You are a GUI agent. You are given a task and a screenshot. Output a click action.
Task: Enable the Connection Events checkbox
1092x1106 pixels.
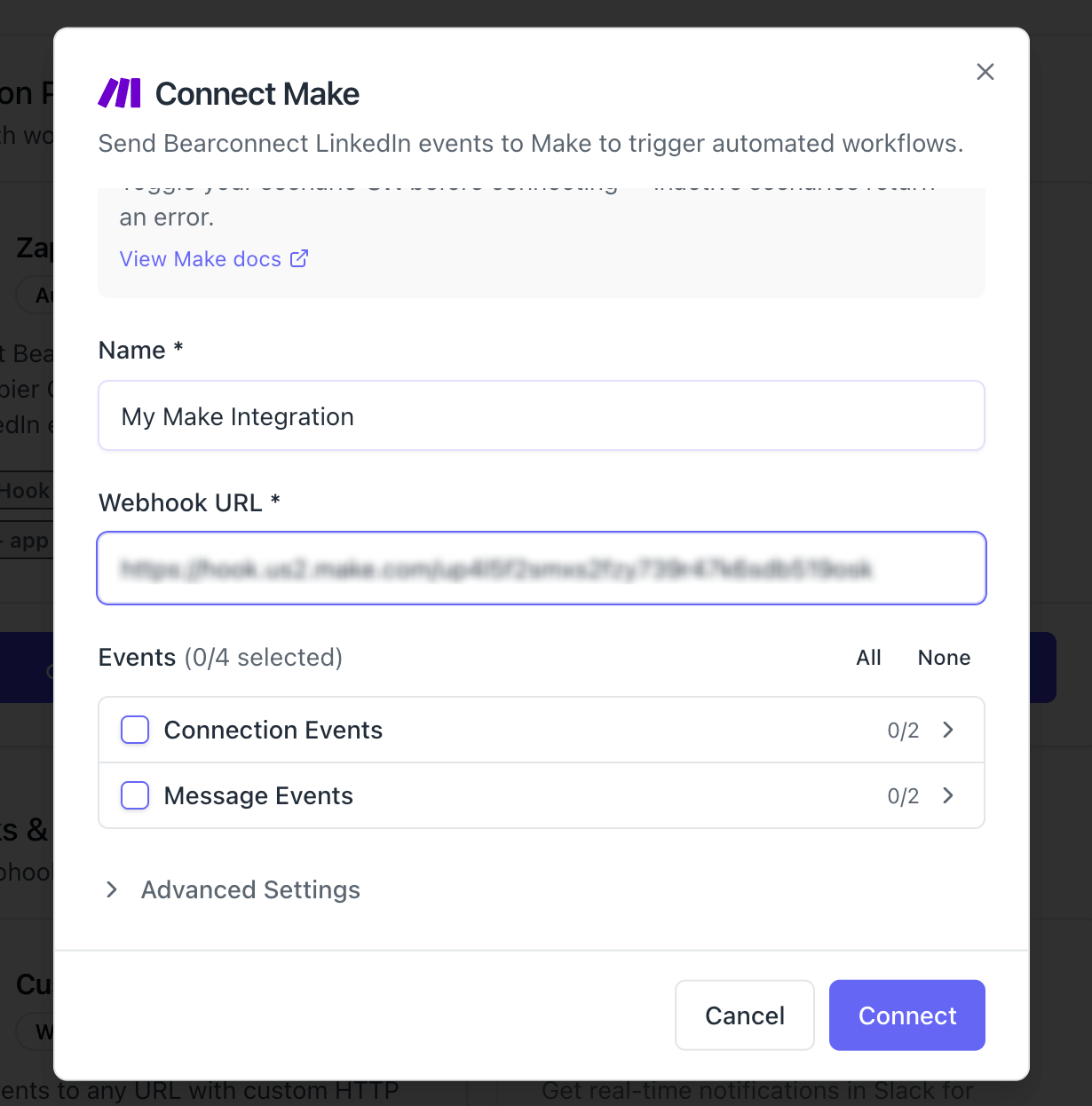pos(135,730)
